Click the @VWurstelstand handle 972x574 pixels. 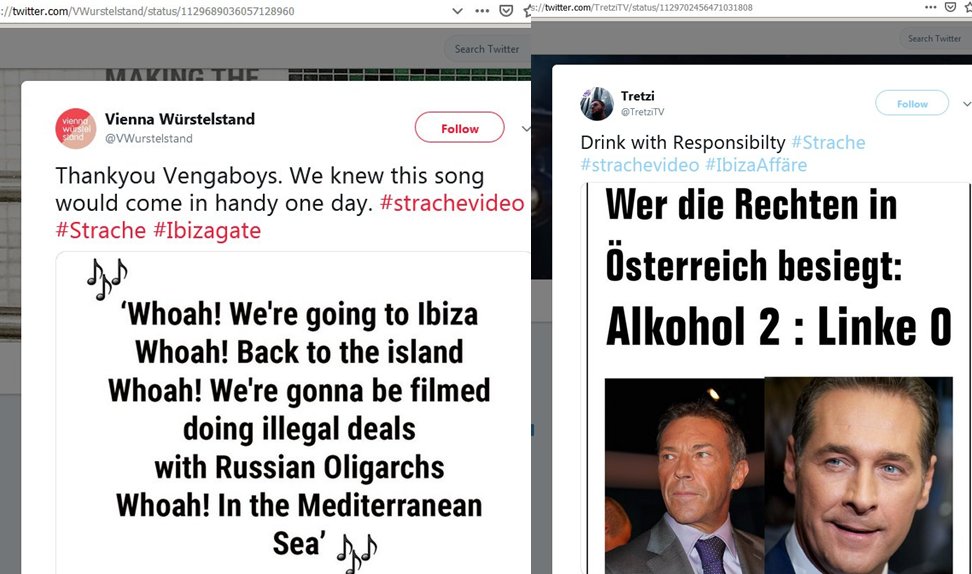pyautogui.click(x=149, y=138)
